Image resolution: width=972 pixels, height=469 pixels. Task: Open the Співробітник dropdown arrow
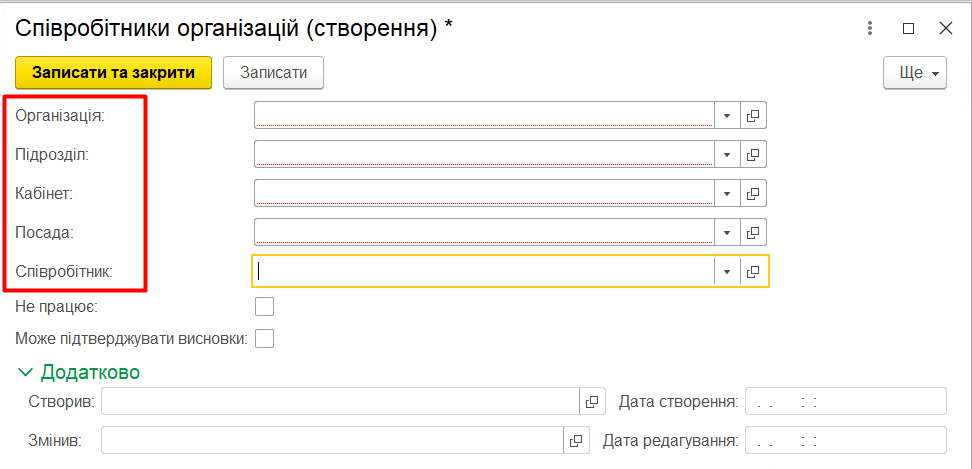pos(727,271)
